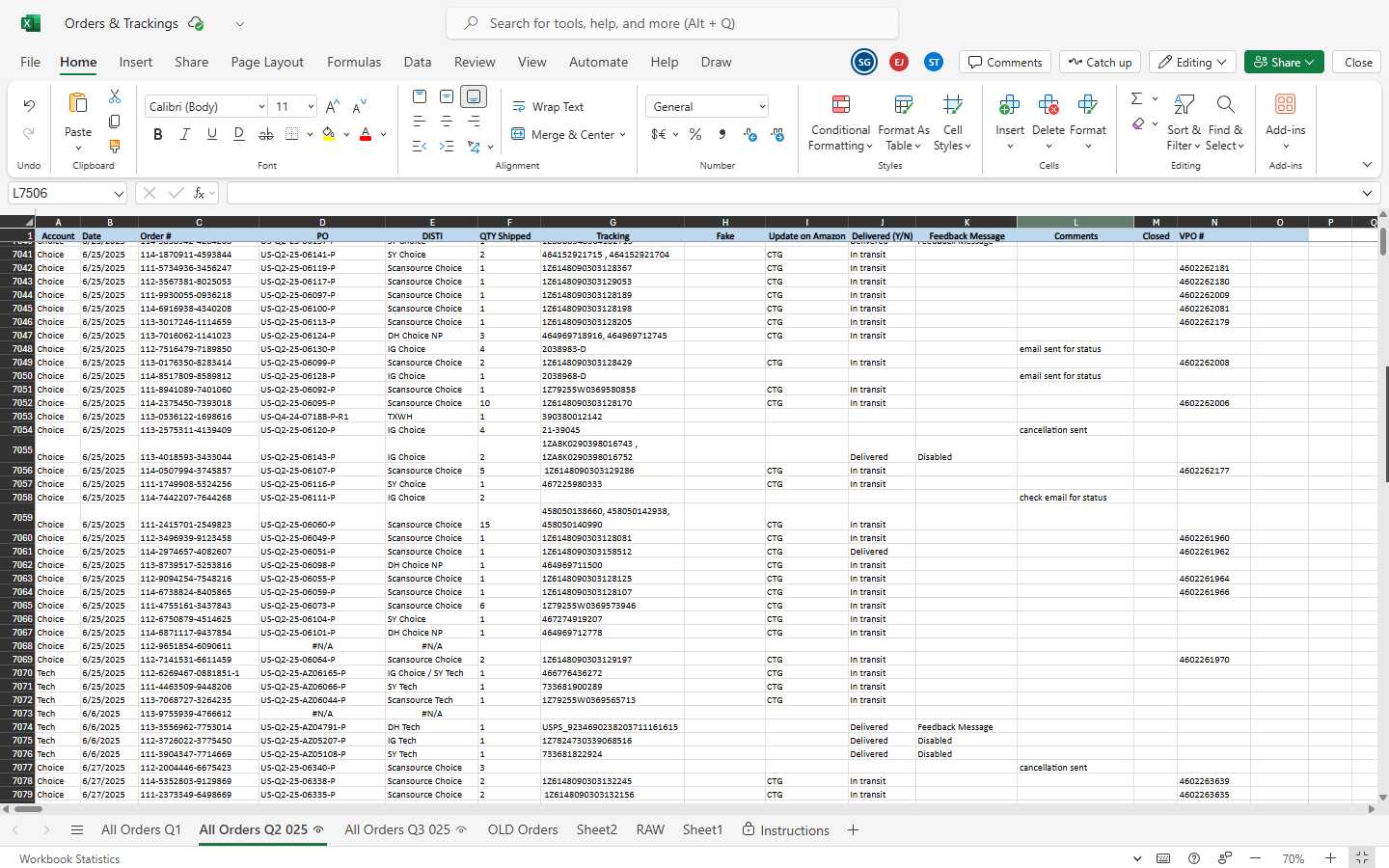Toggle Center horizontal text alignment
Image resolution: width=1389 pixels, height=868 pixels.
tap(447, 122)
